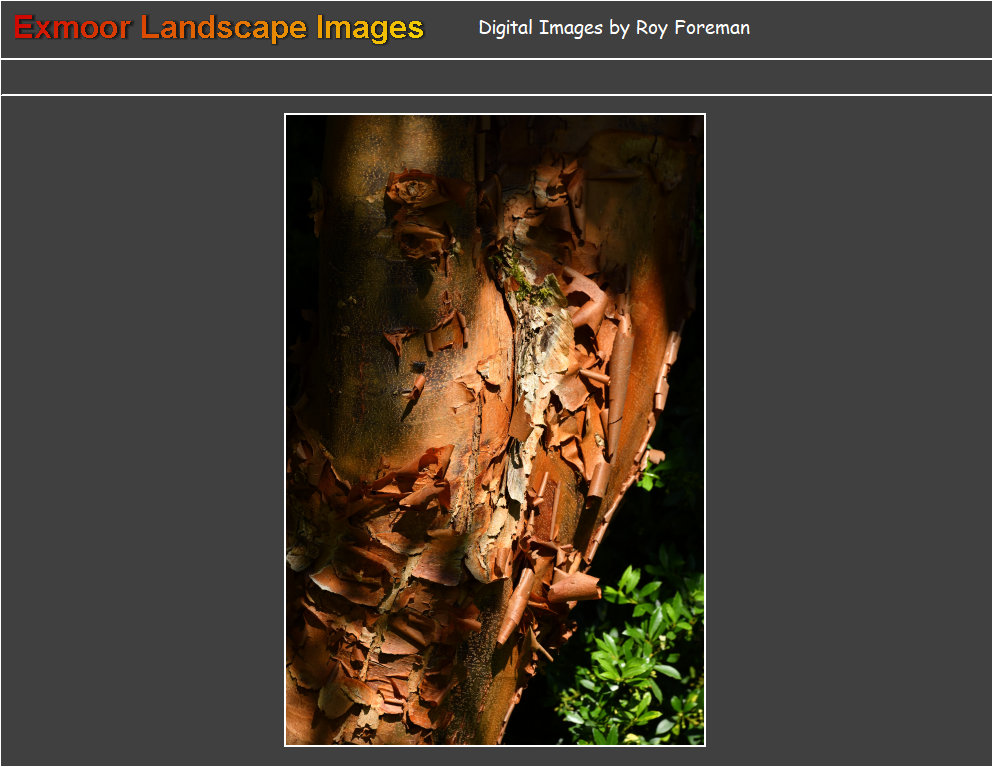Image resolution: width=993 pixels, height=767 pixels.
Task: Click the rolled bark curl near photo bottom
Action: tap(516, 607)
